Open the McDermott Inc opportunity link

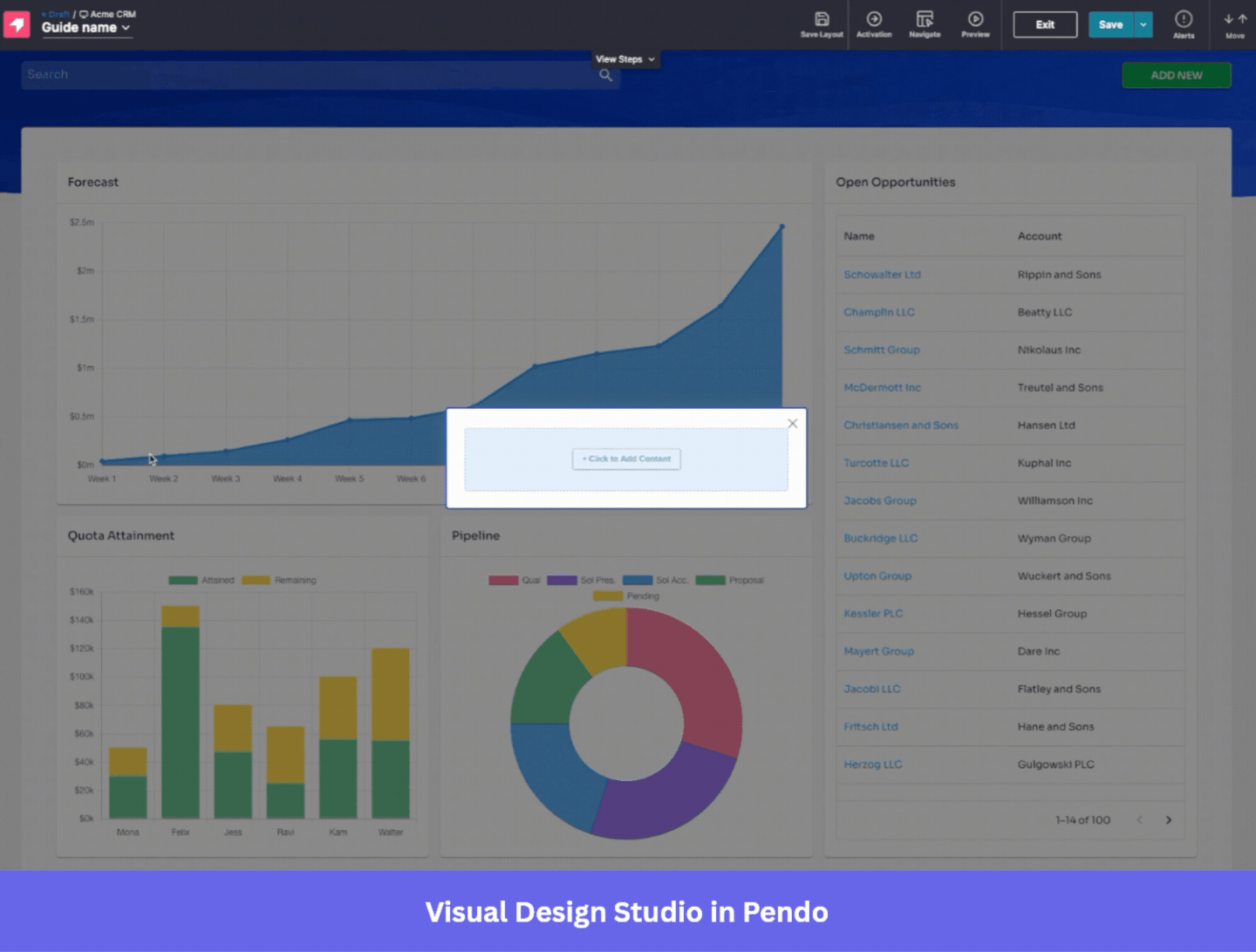coord(882,387)
